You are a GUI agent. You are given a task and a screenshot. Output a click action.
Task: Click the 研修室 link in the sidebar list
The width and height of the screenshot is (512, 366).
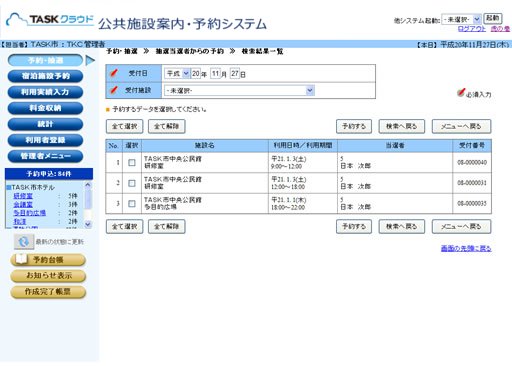(23, 196)
